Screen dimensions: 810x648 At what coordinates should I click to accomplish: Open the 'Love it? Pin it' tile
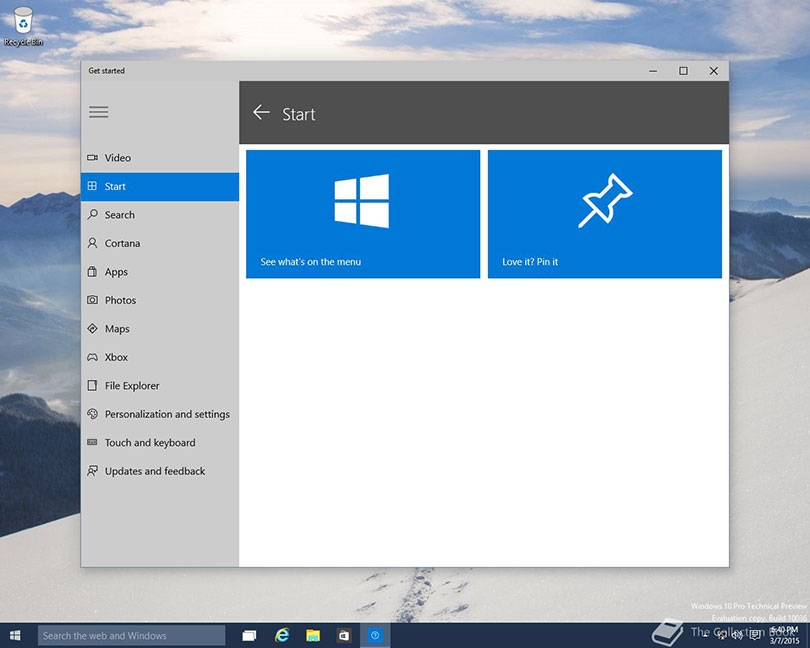pos(604,214)
